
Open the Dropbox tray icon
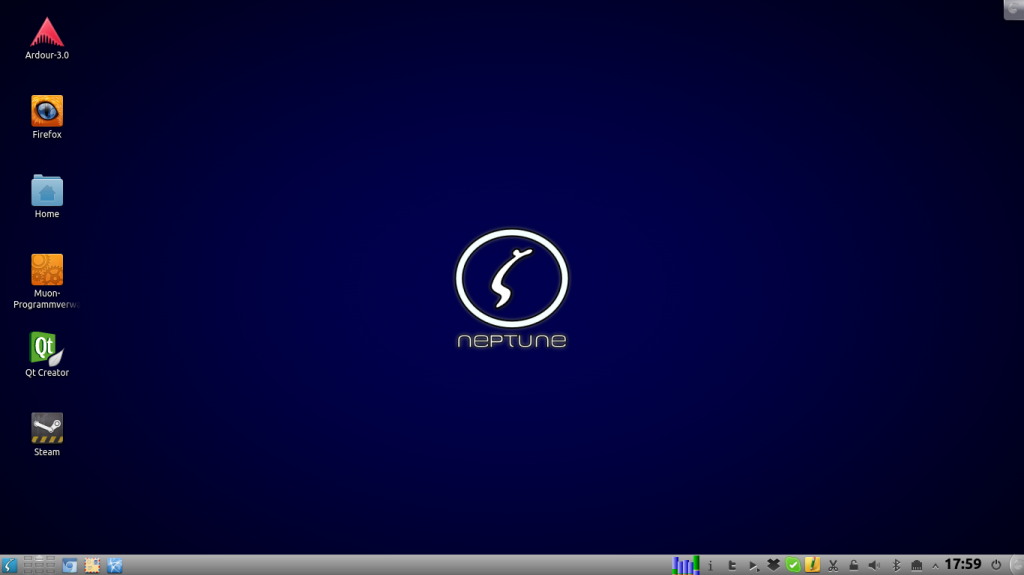[x=773, y=565]
